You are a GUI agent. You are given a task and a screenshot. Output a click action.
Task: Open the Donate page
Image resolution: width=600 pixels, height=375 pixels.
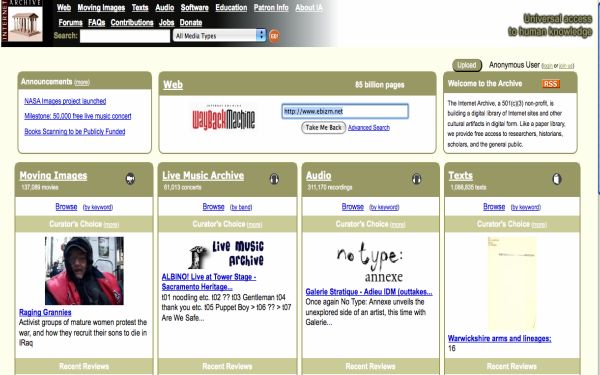coord(191,23)
